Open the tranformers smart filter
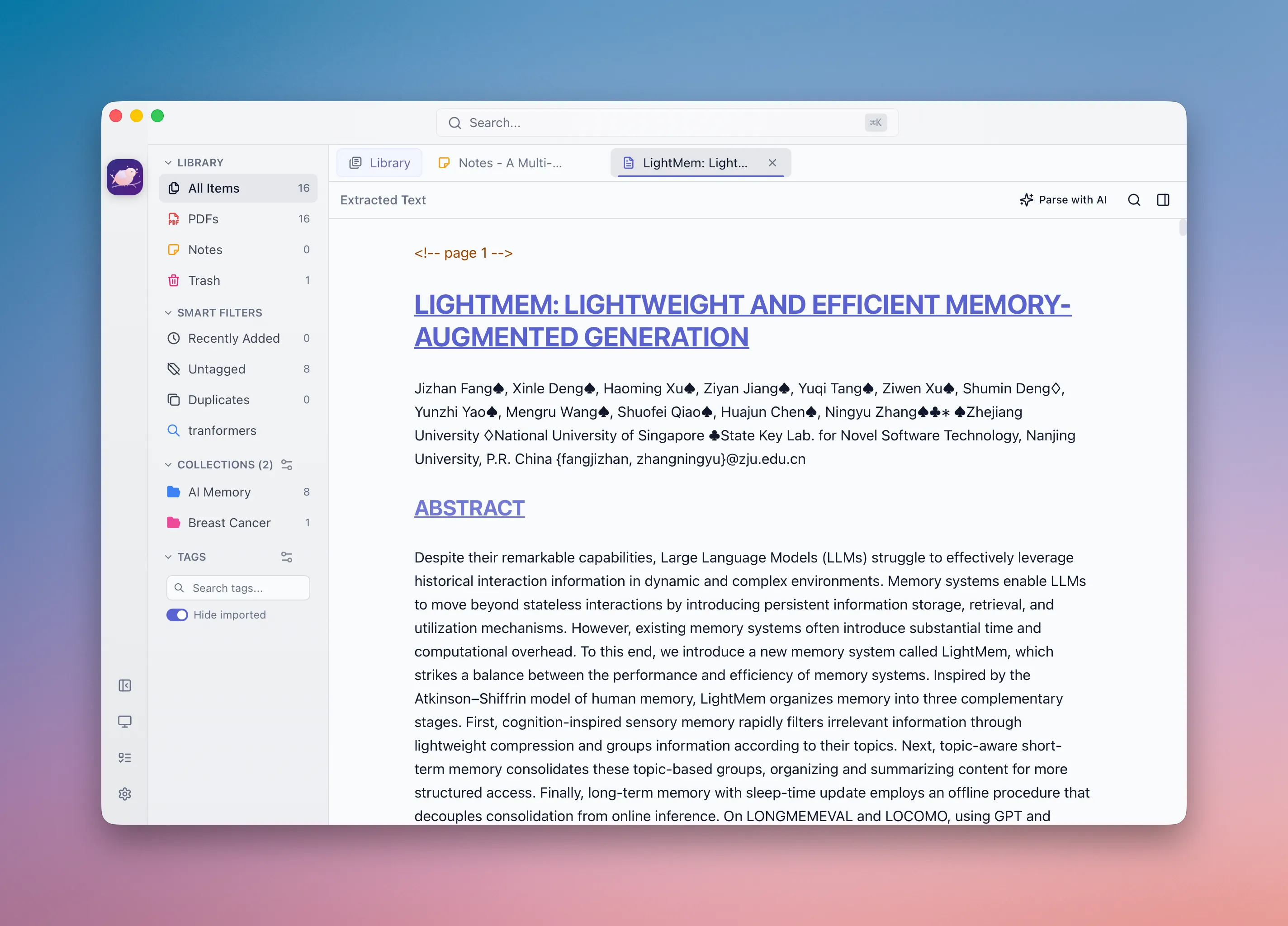The image size is (1288, 926). (x=238, y=430)
